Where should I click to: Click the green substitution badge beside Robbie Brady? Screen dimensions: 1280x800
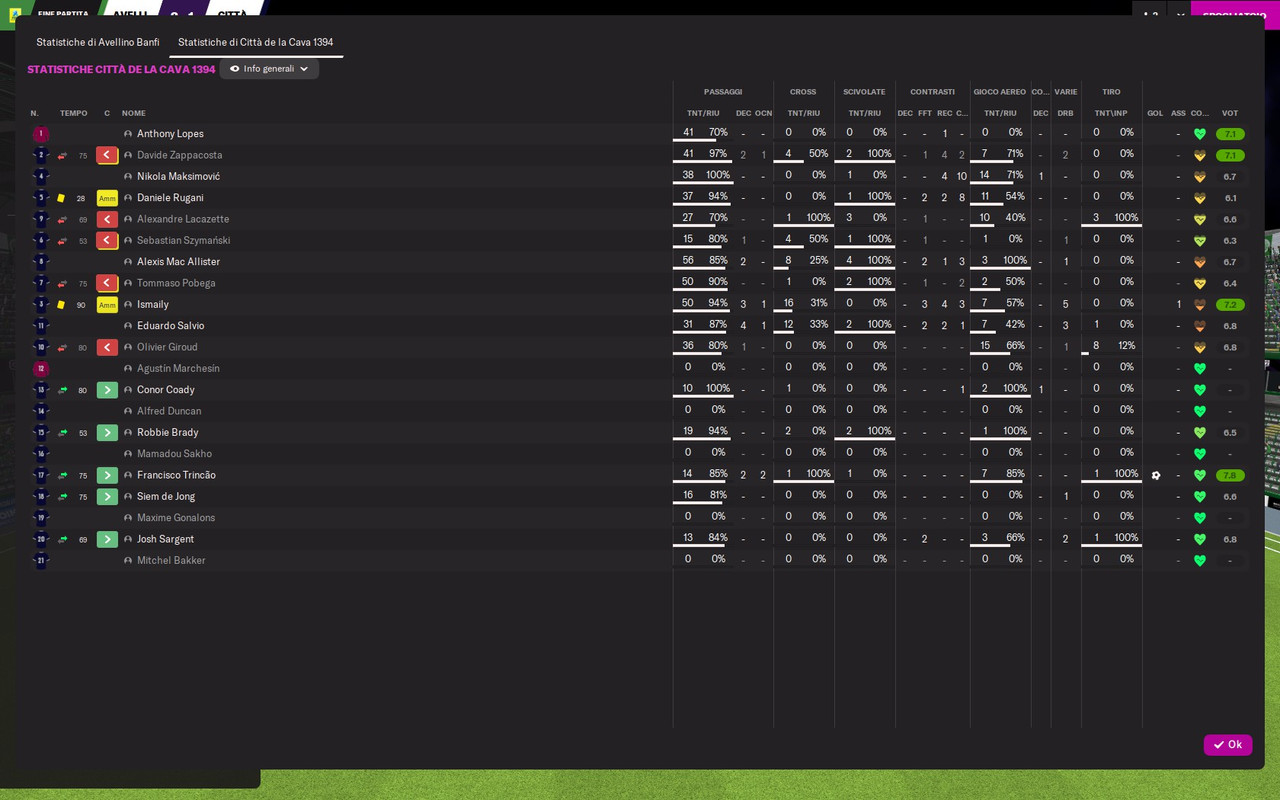[107, 433]
